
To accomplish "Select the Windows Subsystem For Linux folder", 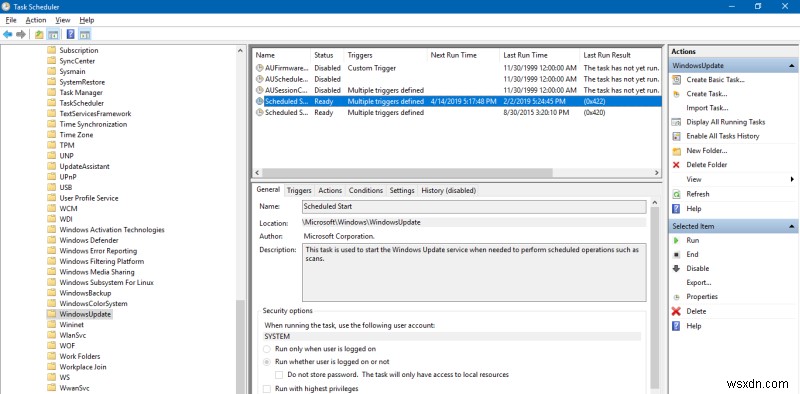I will click(x=106, y=282).
